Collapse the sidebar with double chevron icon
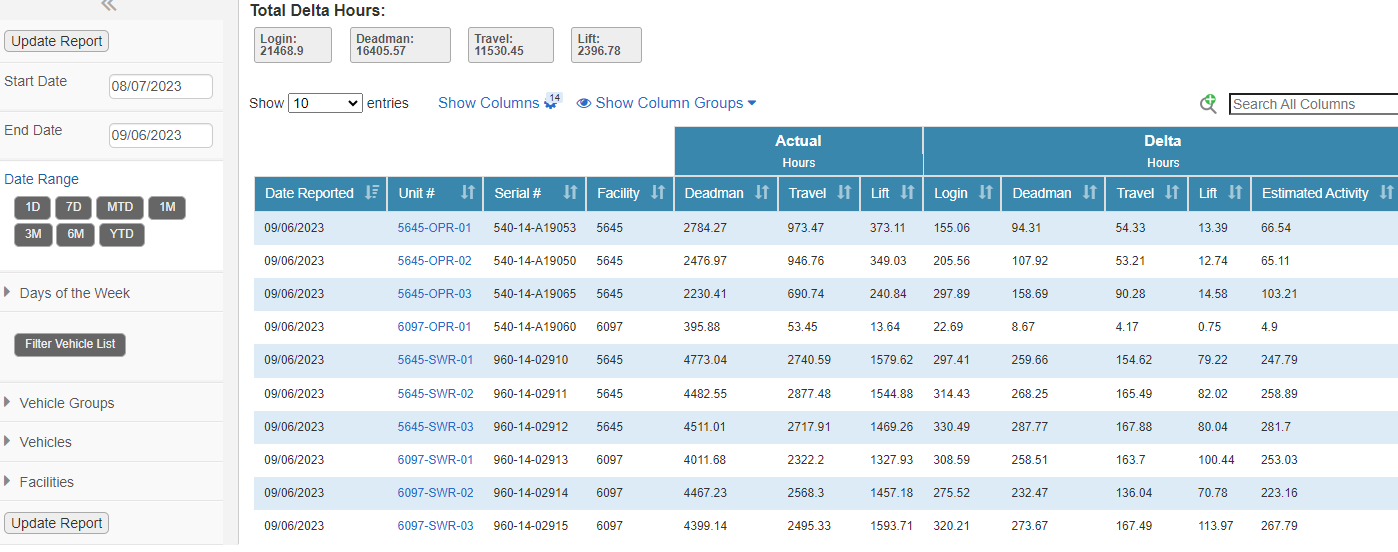The image size is (1398, 552). pyautogui.click(x=109, y=6)
